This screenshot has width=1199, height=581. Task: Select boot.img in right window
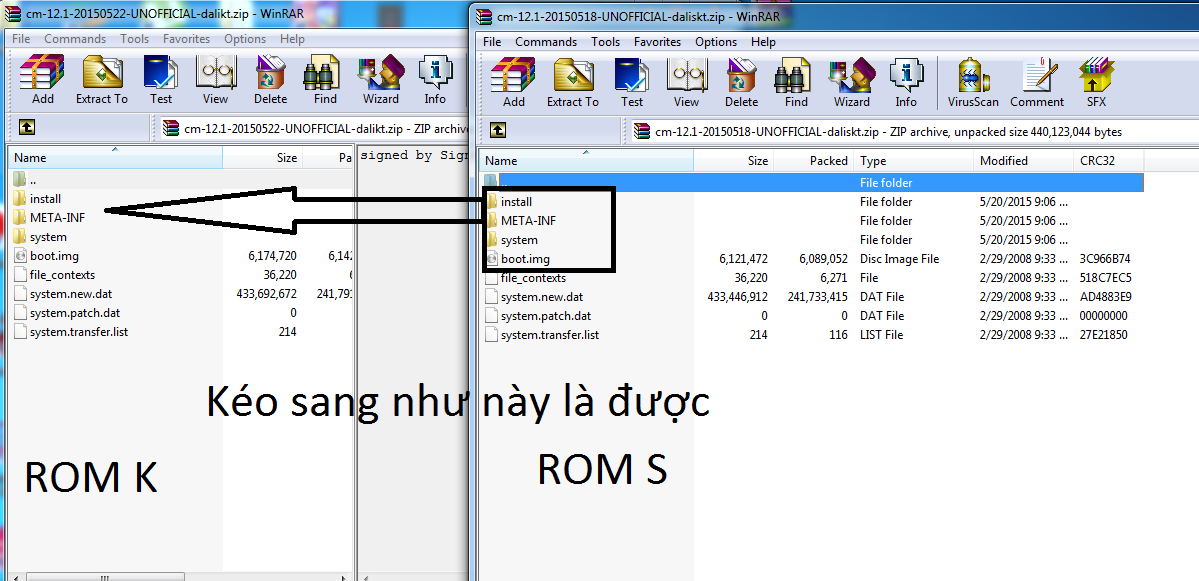click(516, 259)
